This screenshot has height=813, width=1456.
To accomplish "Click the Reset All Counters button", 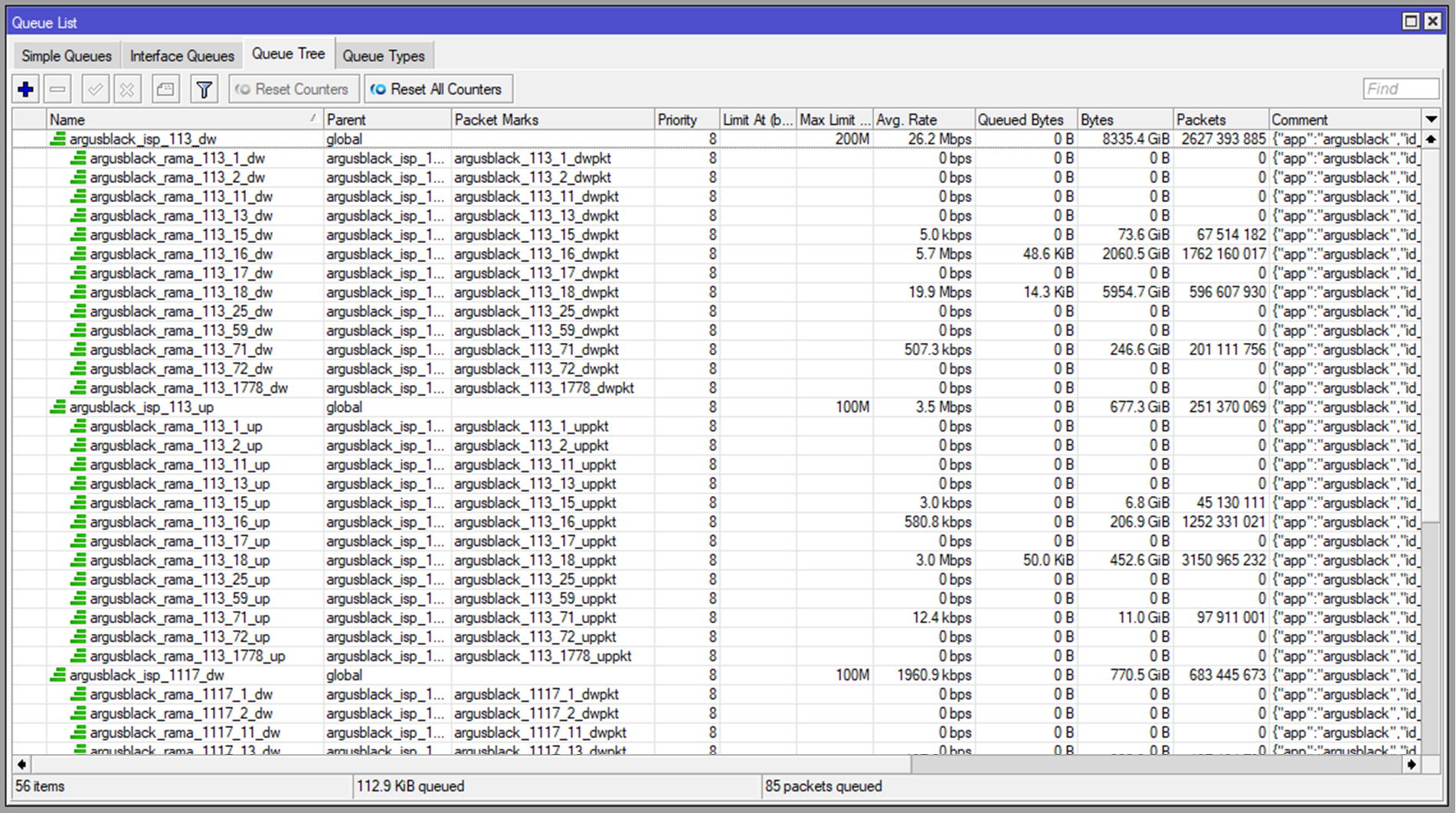I will 438,90.
